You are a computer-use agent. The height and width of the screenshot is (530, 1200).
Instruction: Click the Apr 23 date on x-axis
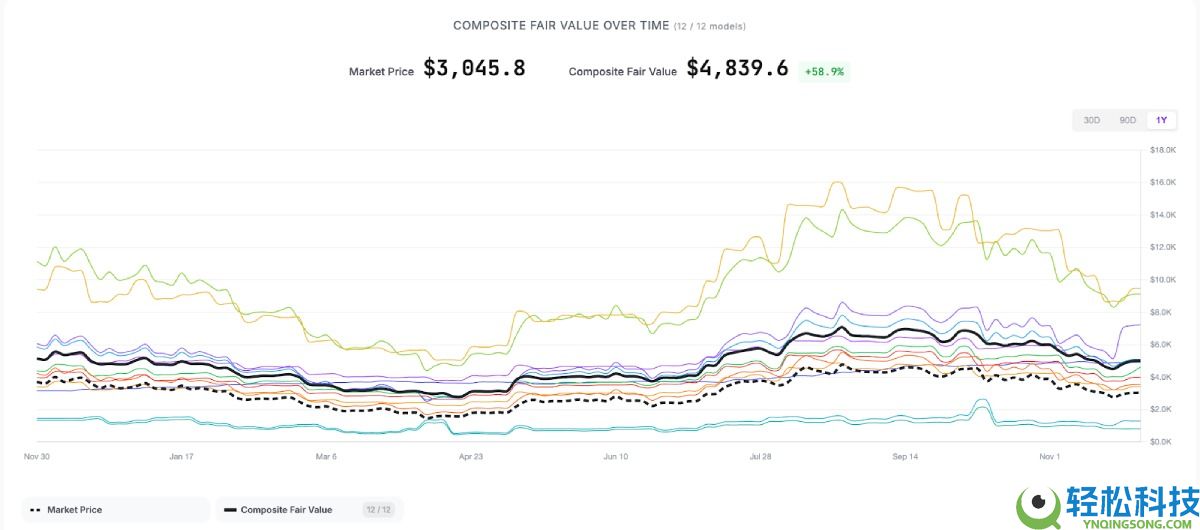coord(471,456)
